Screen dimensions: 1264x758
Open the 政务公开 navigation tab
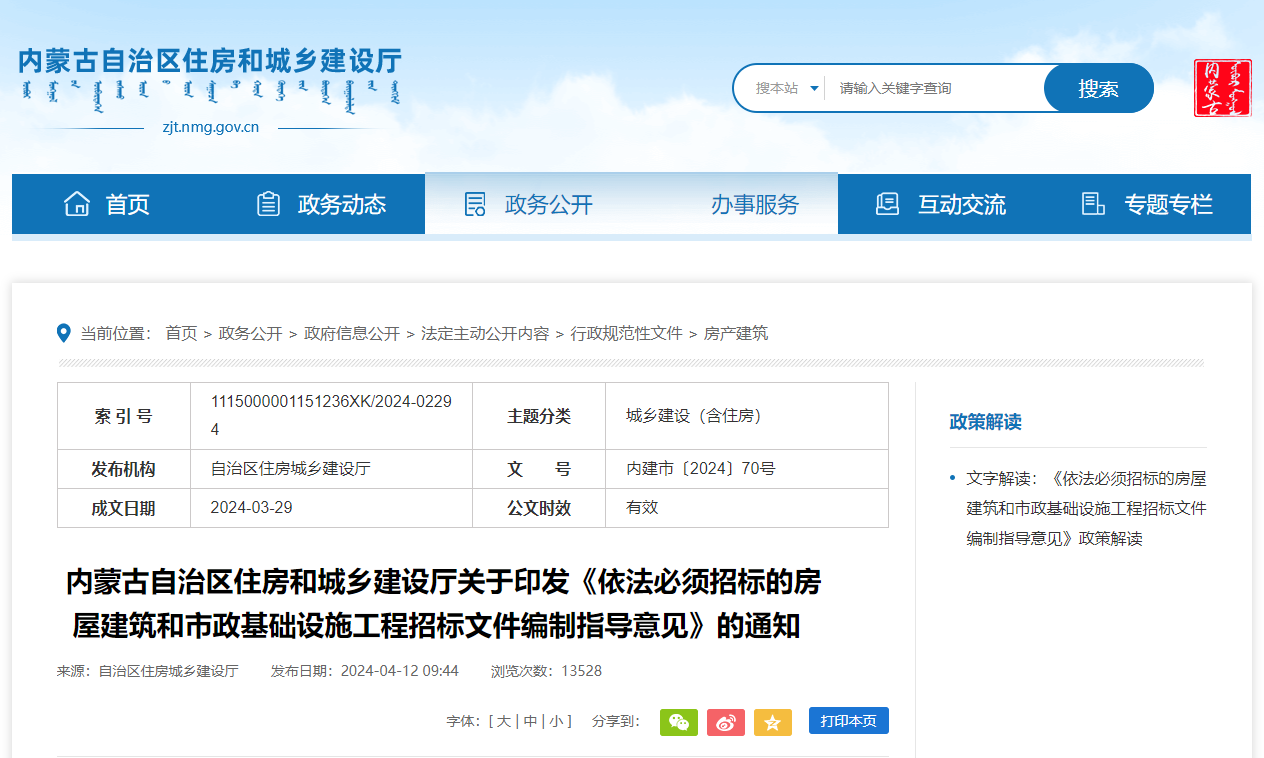click(x=548, y=205)
